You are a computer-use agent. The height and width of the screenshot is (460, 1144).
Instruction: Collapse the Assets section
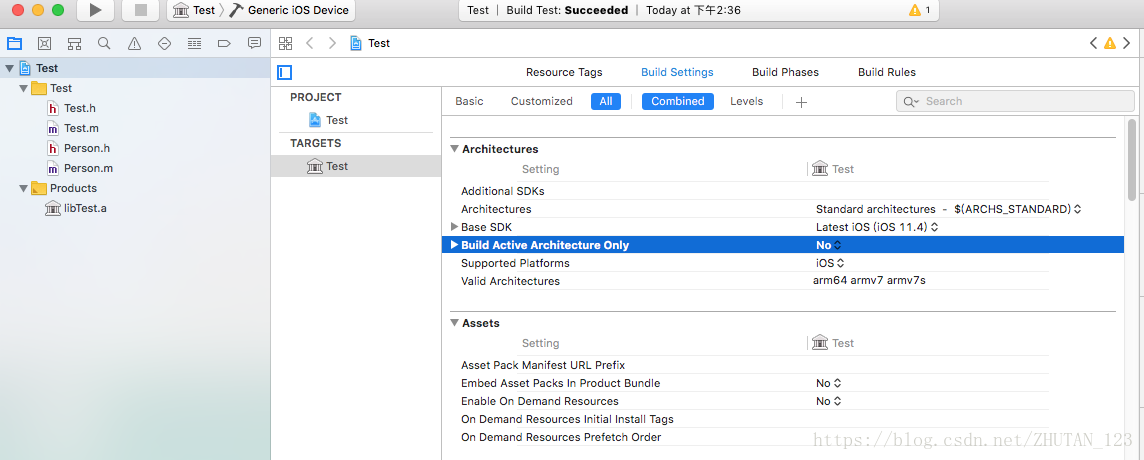pyautogui.click(x=455, y=323)
